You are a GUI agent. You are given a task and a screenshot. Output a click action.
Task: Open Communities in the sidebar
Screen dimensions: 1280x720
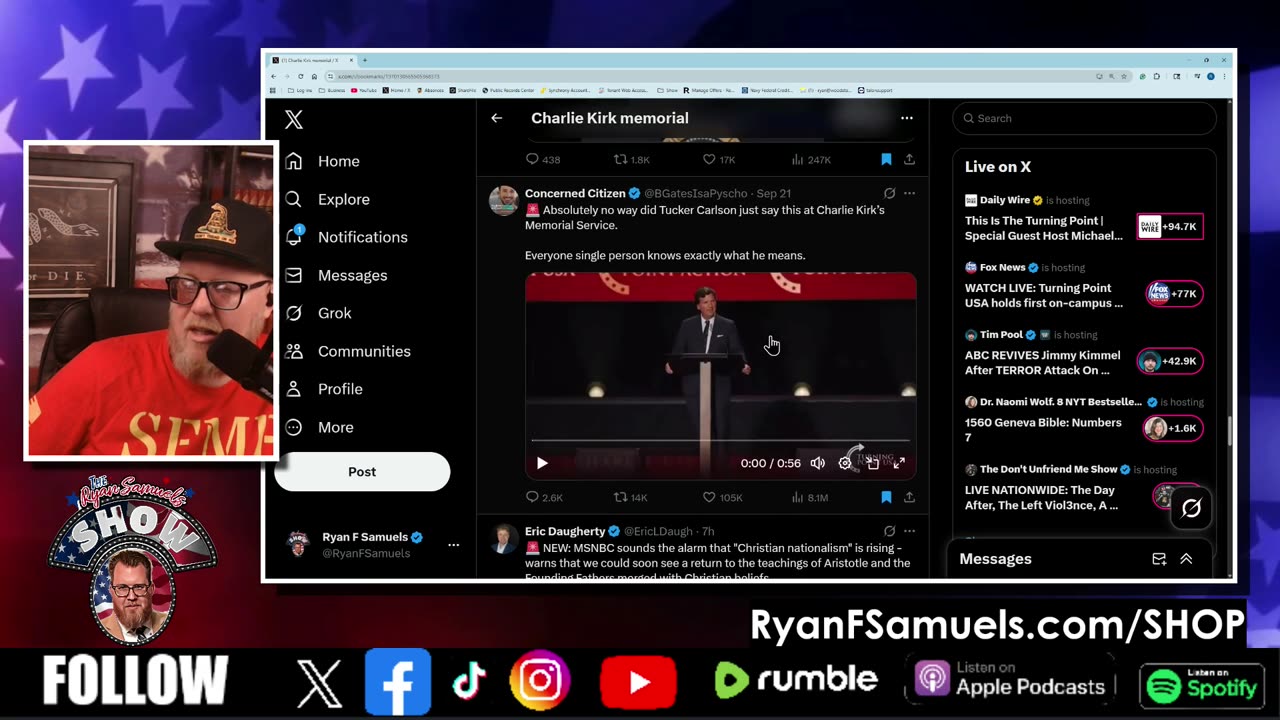click(x=348, y=351)
